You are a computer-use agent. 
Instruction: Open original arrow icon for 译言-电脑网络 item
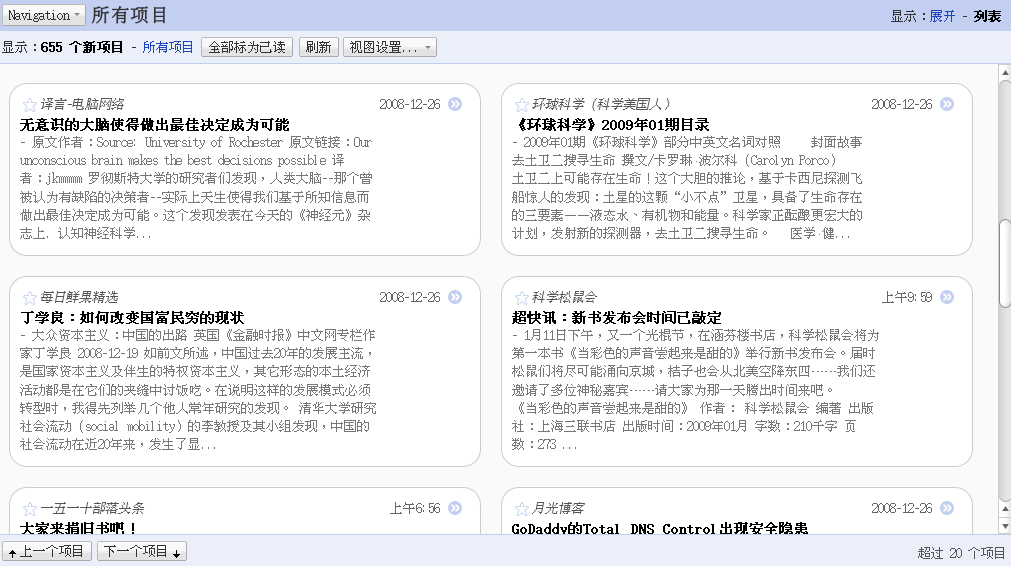pos(455,104)
